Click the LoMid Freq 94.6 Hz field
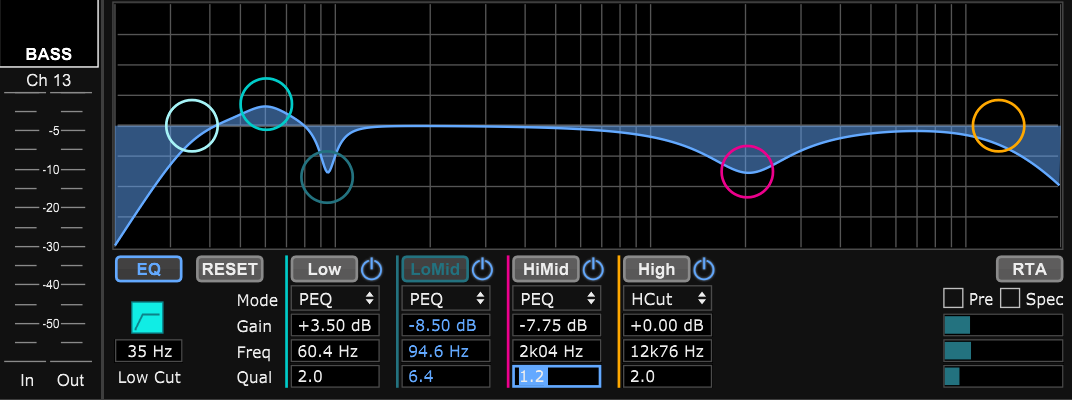The image size is (1072, 400). [x=446, y=351]
